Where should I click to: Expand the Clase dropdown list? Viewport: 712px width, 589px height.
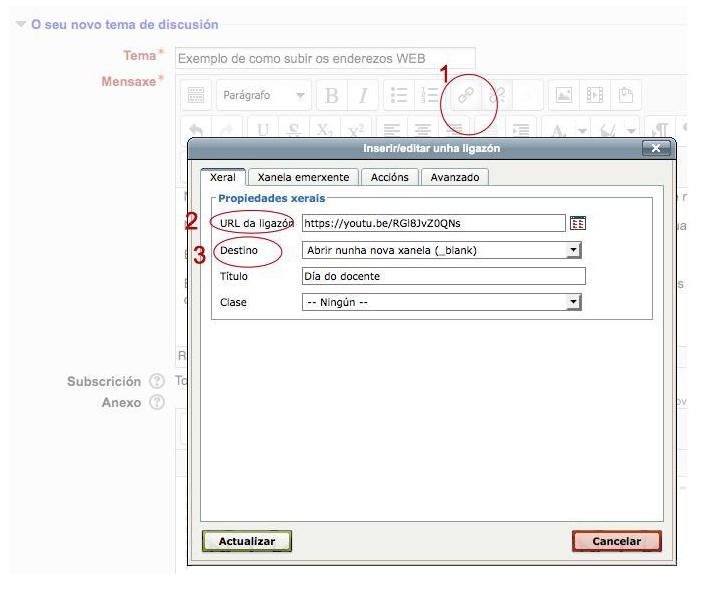573,302
